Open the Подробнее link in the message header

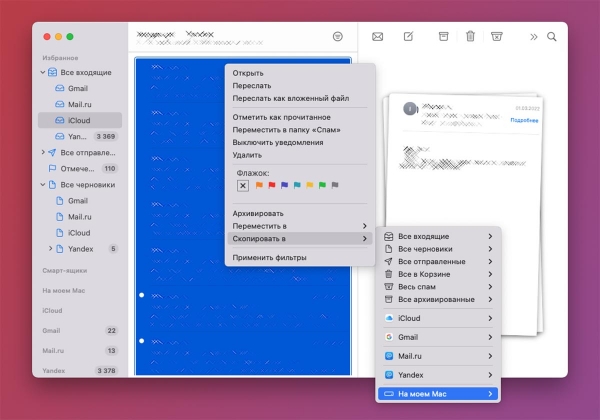(524, 120)
